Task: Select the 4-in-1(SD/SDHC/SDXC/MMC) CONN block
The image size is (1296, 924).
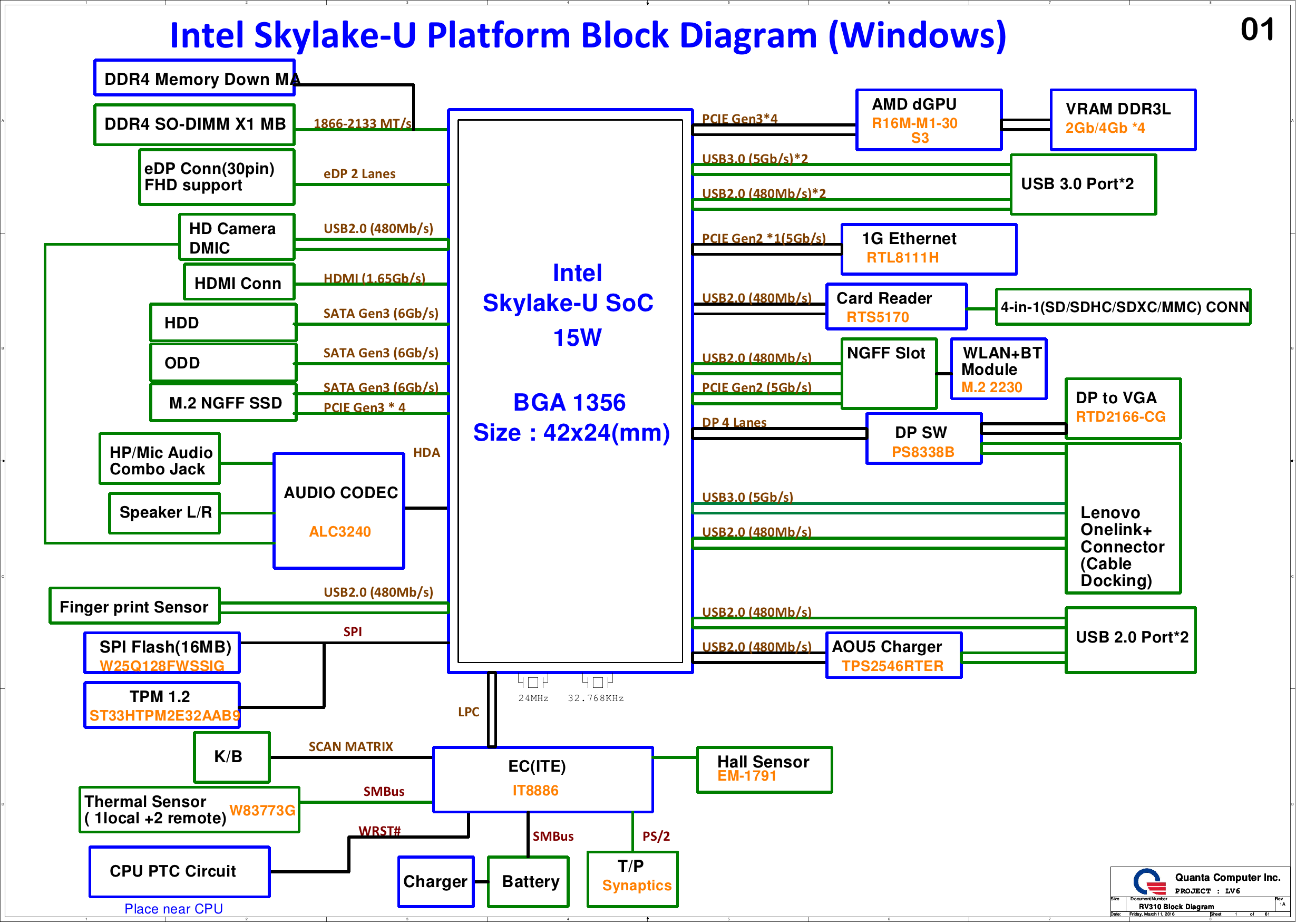Action: pos(1124,307)
